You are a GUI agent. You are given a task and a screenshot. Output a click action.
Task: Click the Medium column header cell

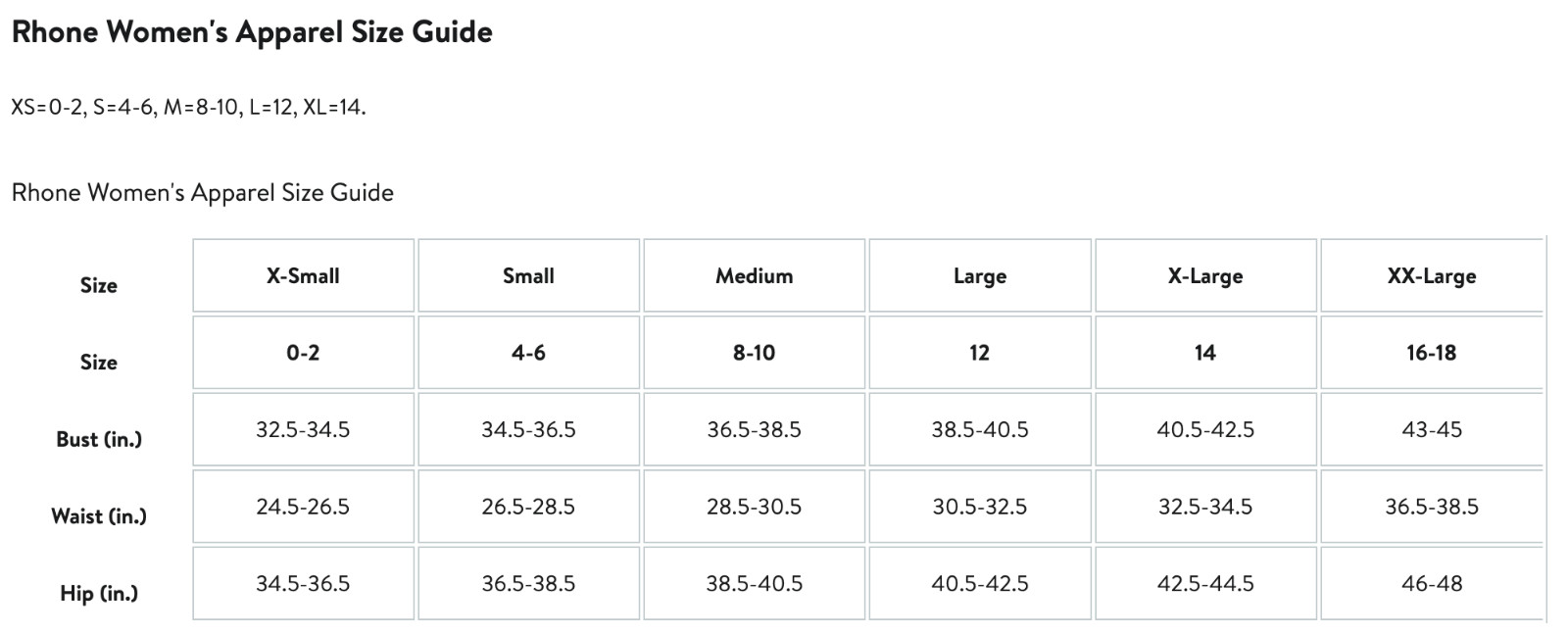click(754, 276)
